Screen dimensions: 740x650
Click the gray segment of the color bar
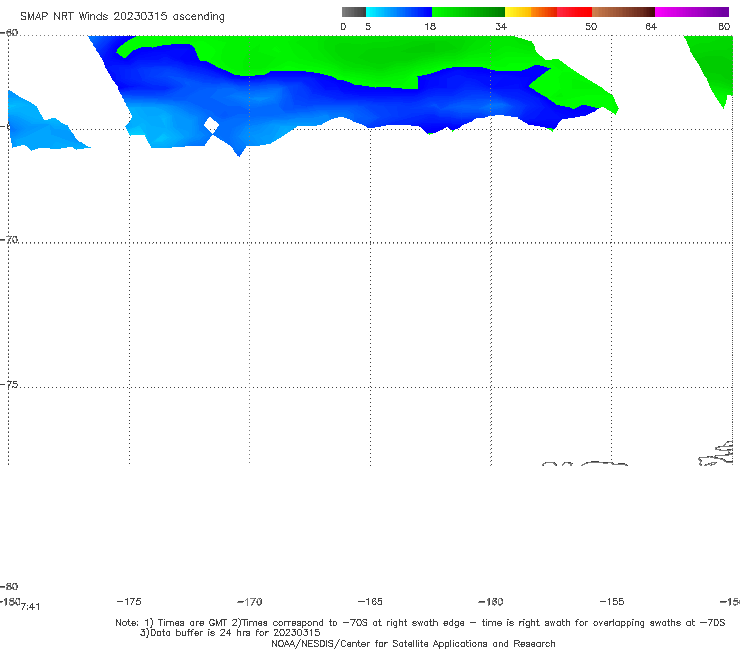tap(354, 12)
